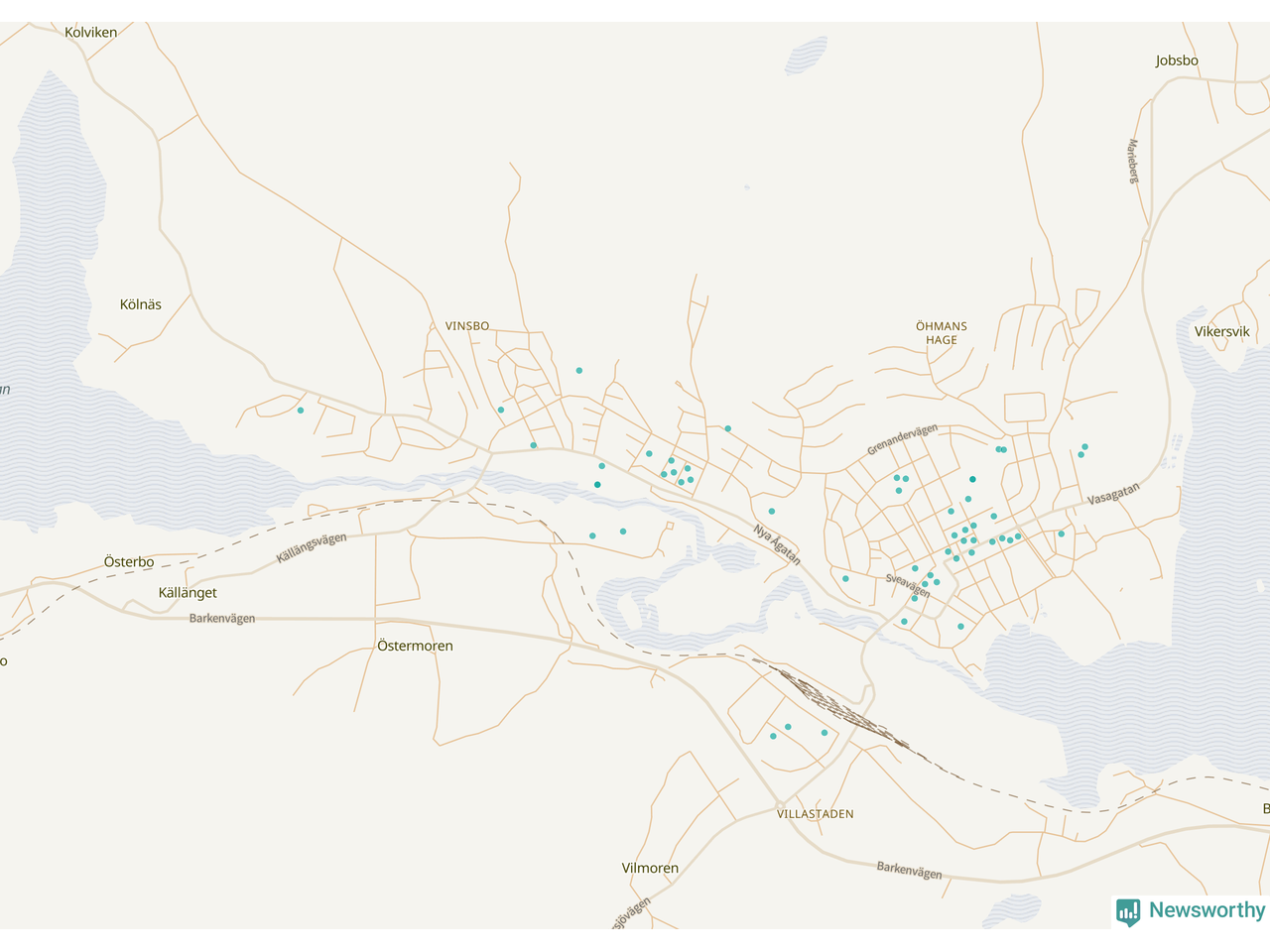This screenshot has width=1270, height=952.
Task: Click the Kölnäs place label
Action: pos(141,304)
